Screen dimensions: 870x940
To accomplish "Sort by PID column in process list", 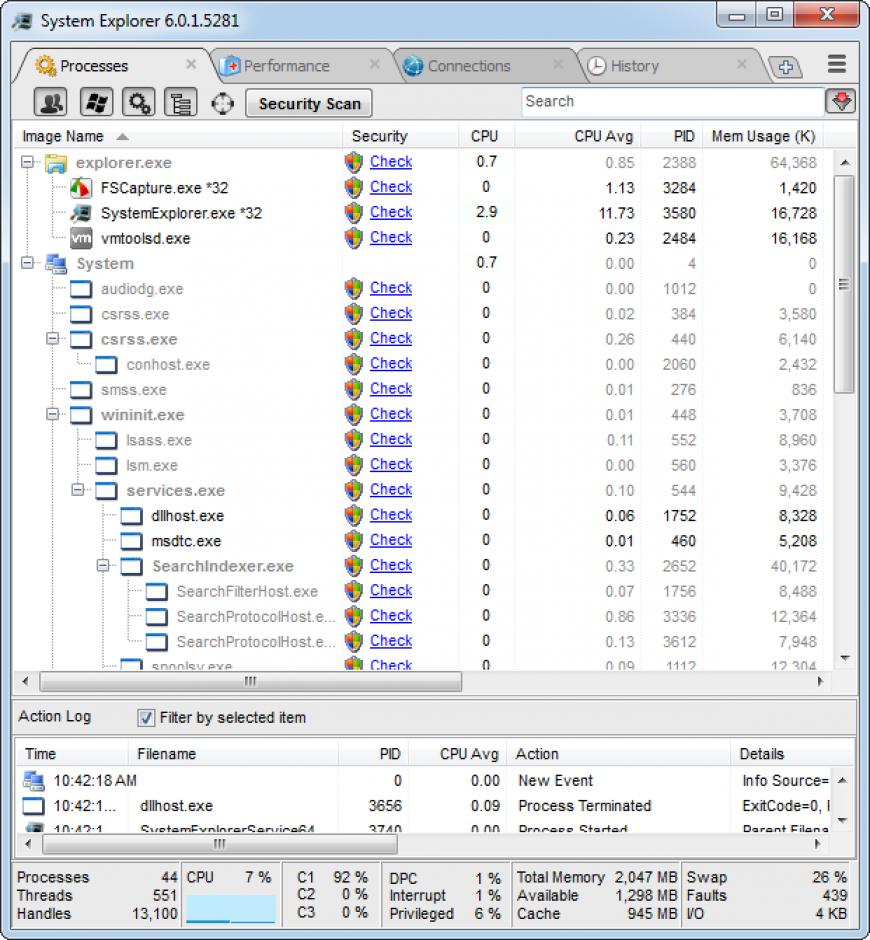I will tap(672, 137).
